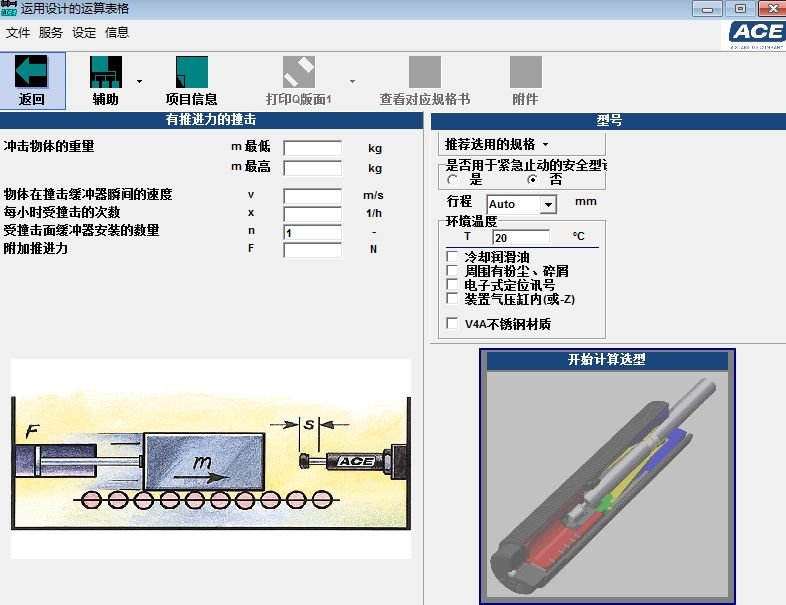Open the 辅助 helper tool icon
Screen dimensions: 786x605
106,72
